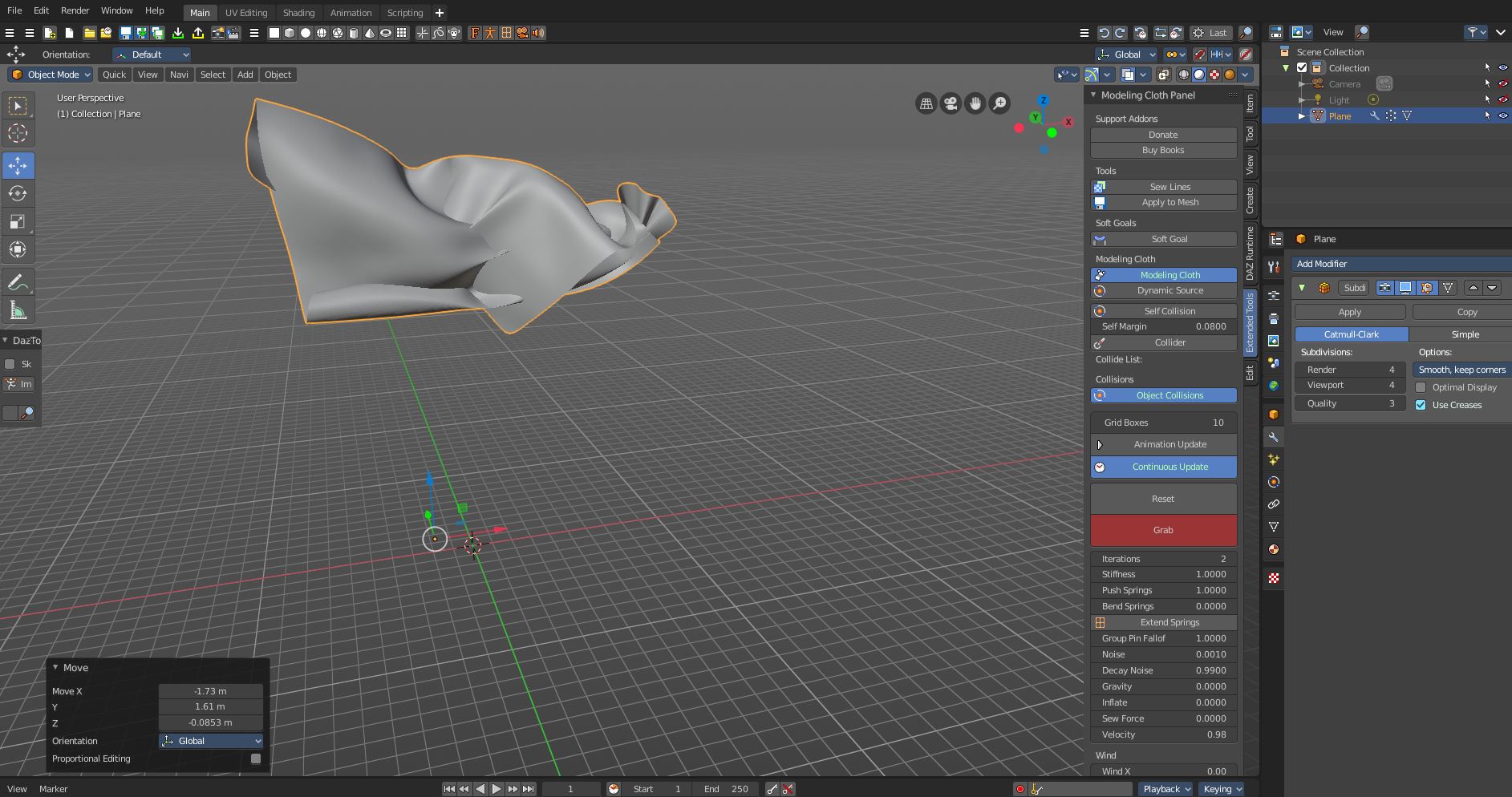The image size is (1512, 797).
Task: Click the Reset button
Action: coord(1163,499)
